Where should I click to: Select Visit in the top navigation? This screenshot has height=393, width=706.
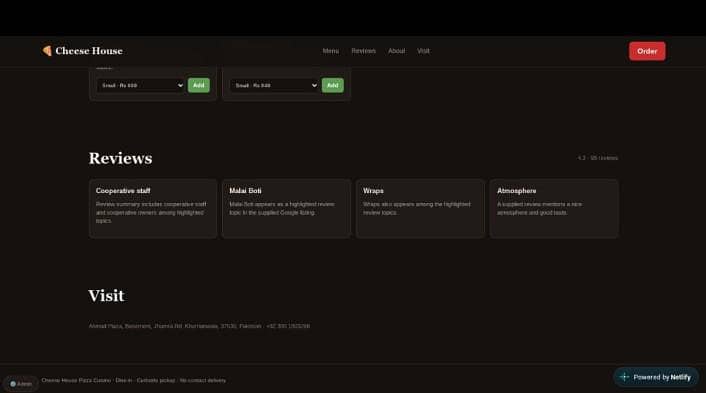pos(423,51)
